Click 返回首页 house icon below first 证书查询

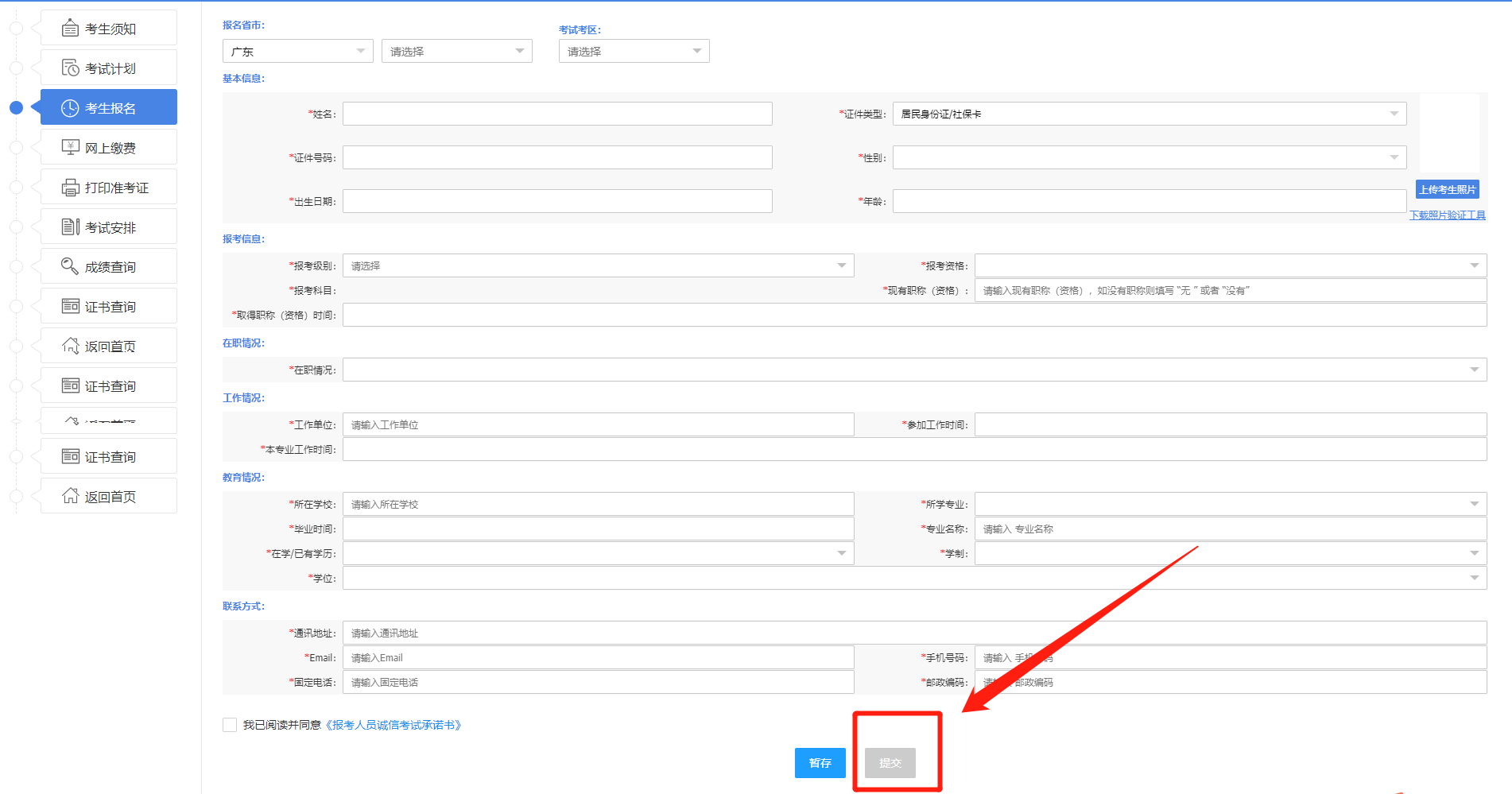coord(70,346)
